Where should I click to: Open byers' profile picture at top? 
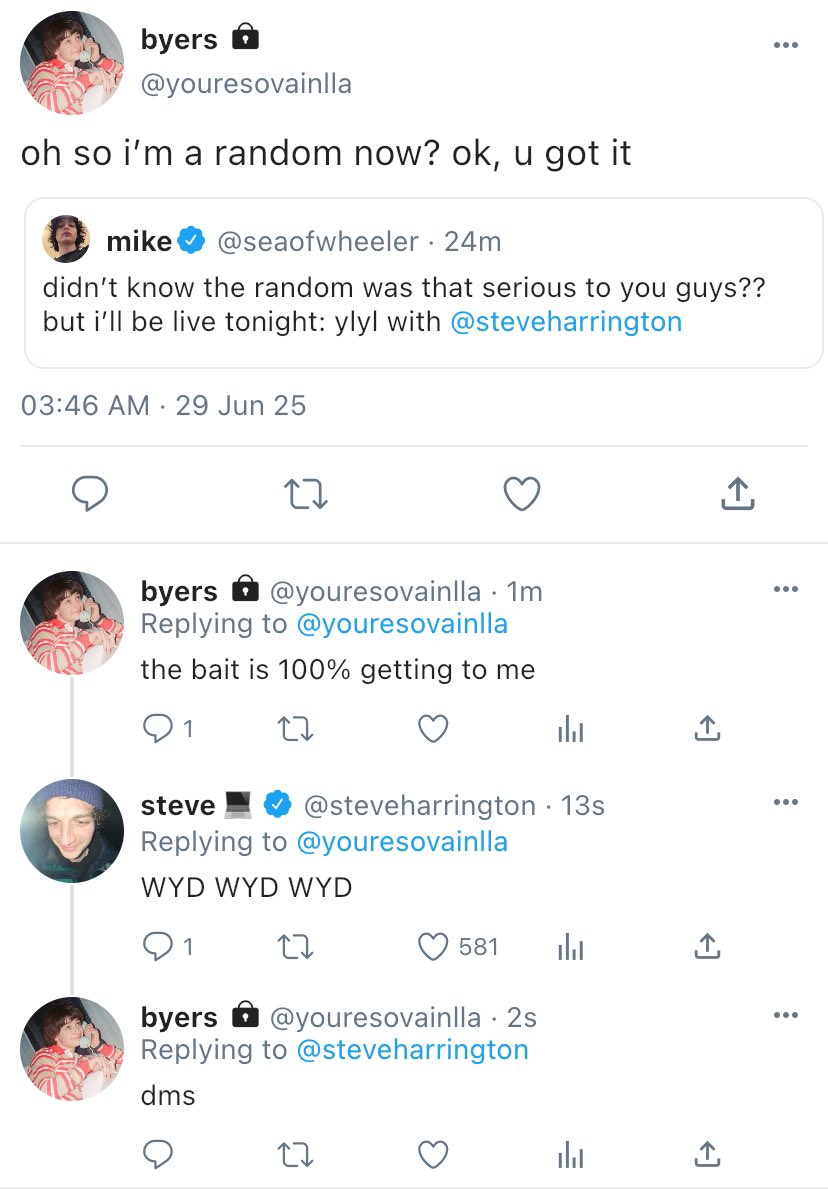pyautogui.click(x=72, y=63)
